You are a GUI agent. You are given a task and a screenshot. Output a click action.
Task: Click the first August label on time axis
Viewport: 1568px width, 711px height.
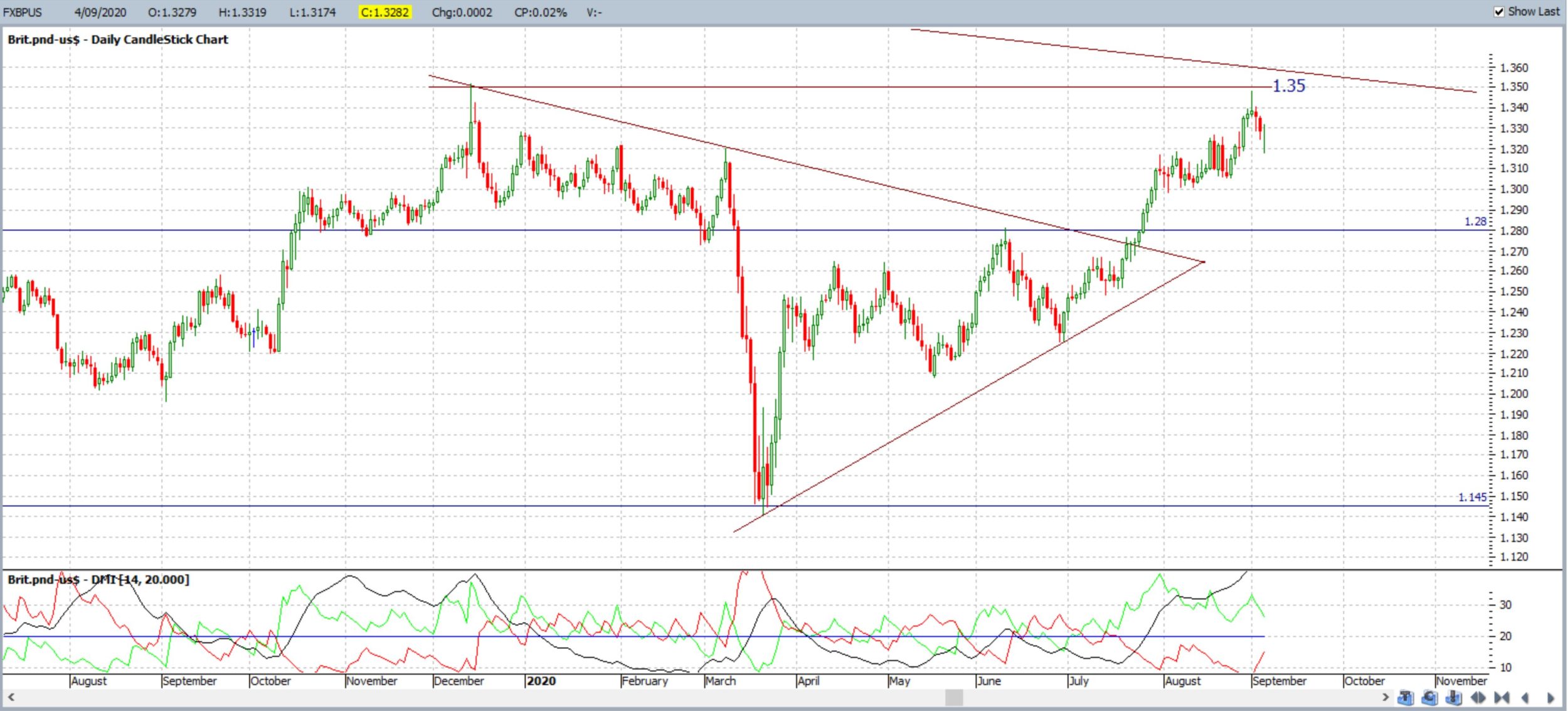(x=88, y=681)
